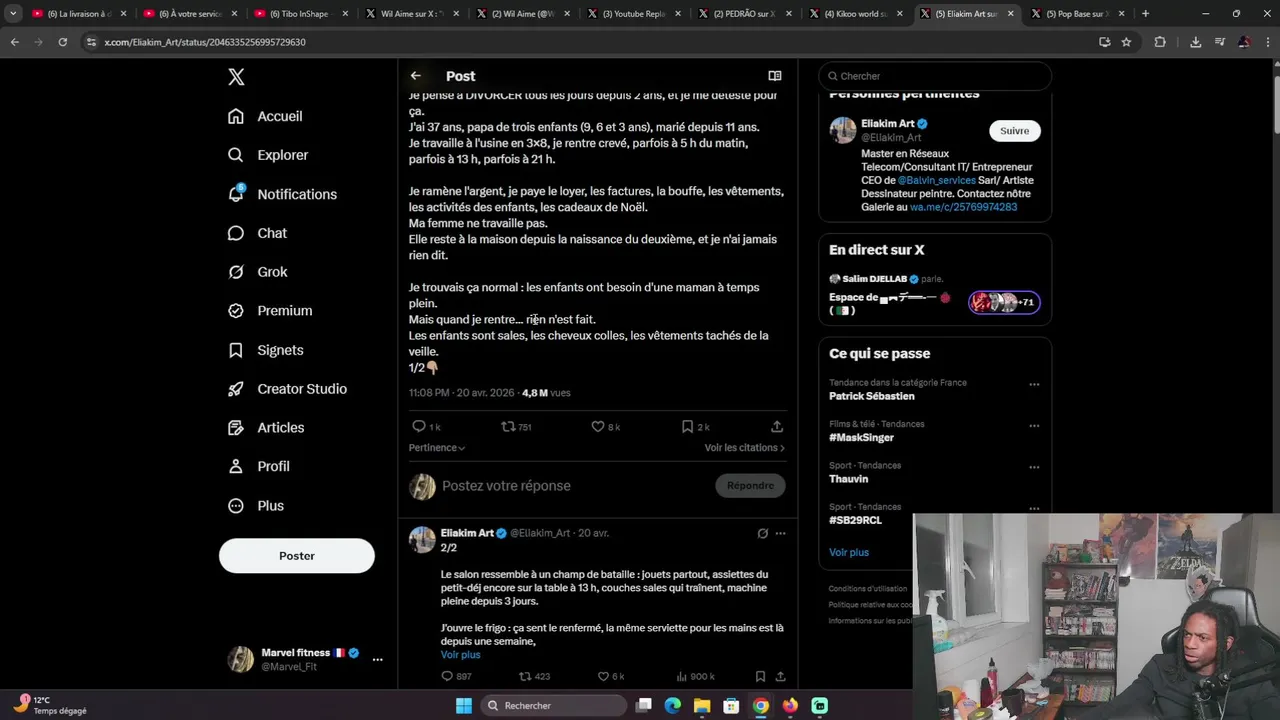The image size is (1280, 720).
Task: Bookmark this page with the star icon
Action: click(1126, 42)
